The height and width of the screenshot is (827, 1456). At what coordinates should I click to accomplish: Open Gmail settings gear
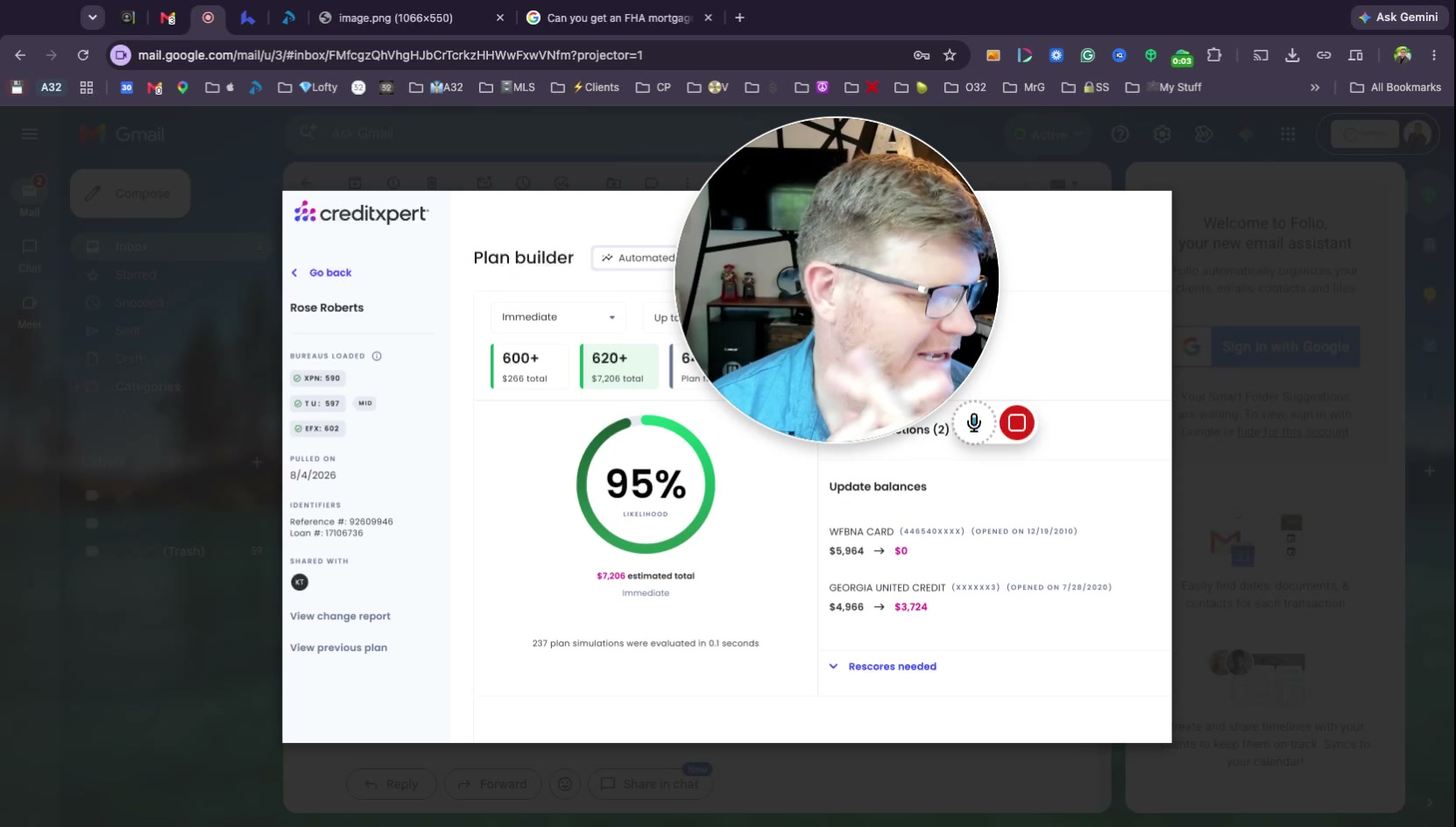1162,134
